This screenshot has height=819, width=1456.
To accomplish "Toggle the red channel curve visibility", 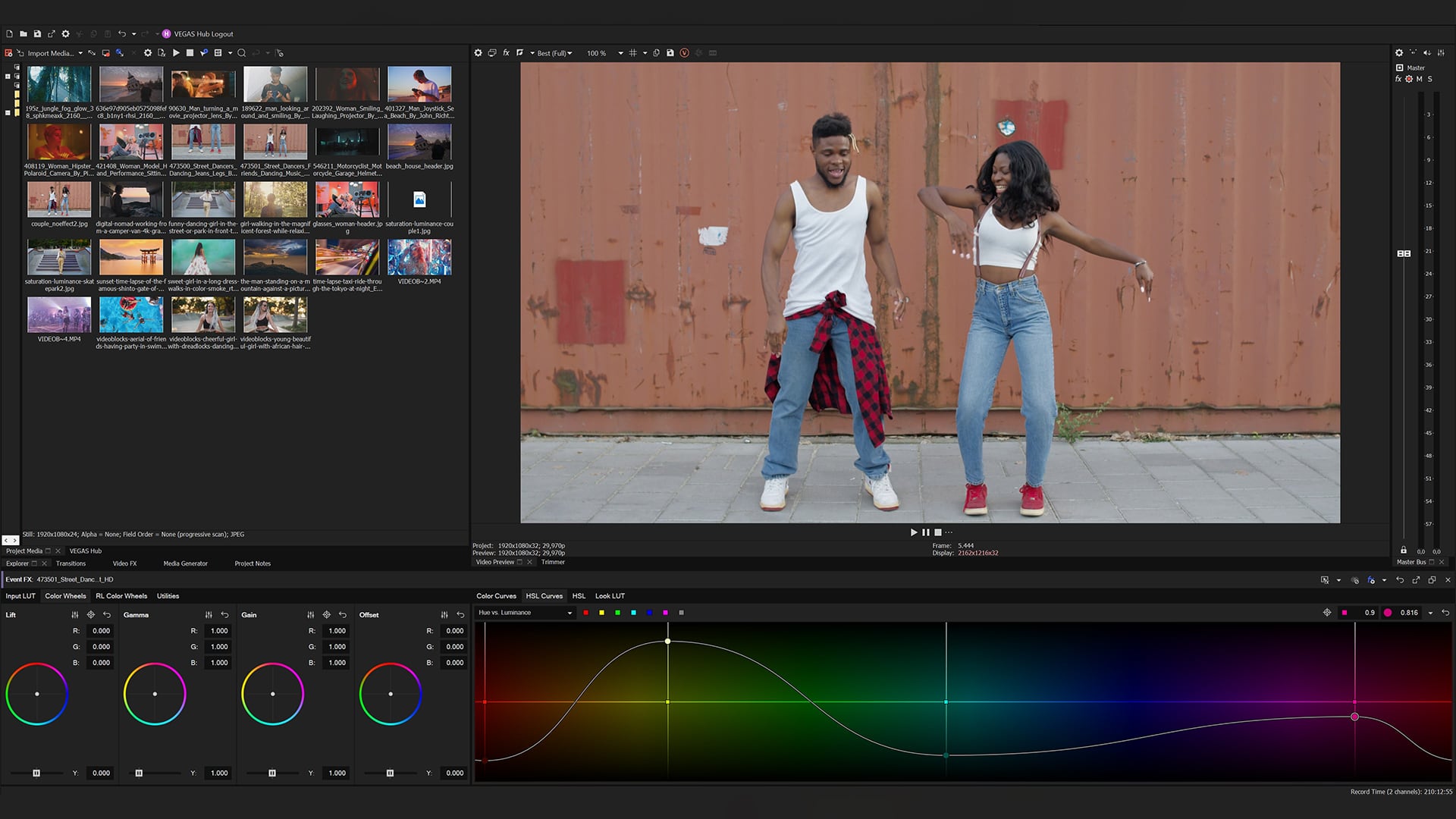I will pyautogui.click(x=585, y=613).
